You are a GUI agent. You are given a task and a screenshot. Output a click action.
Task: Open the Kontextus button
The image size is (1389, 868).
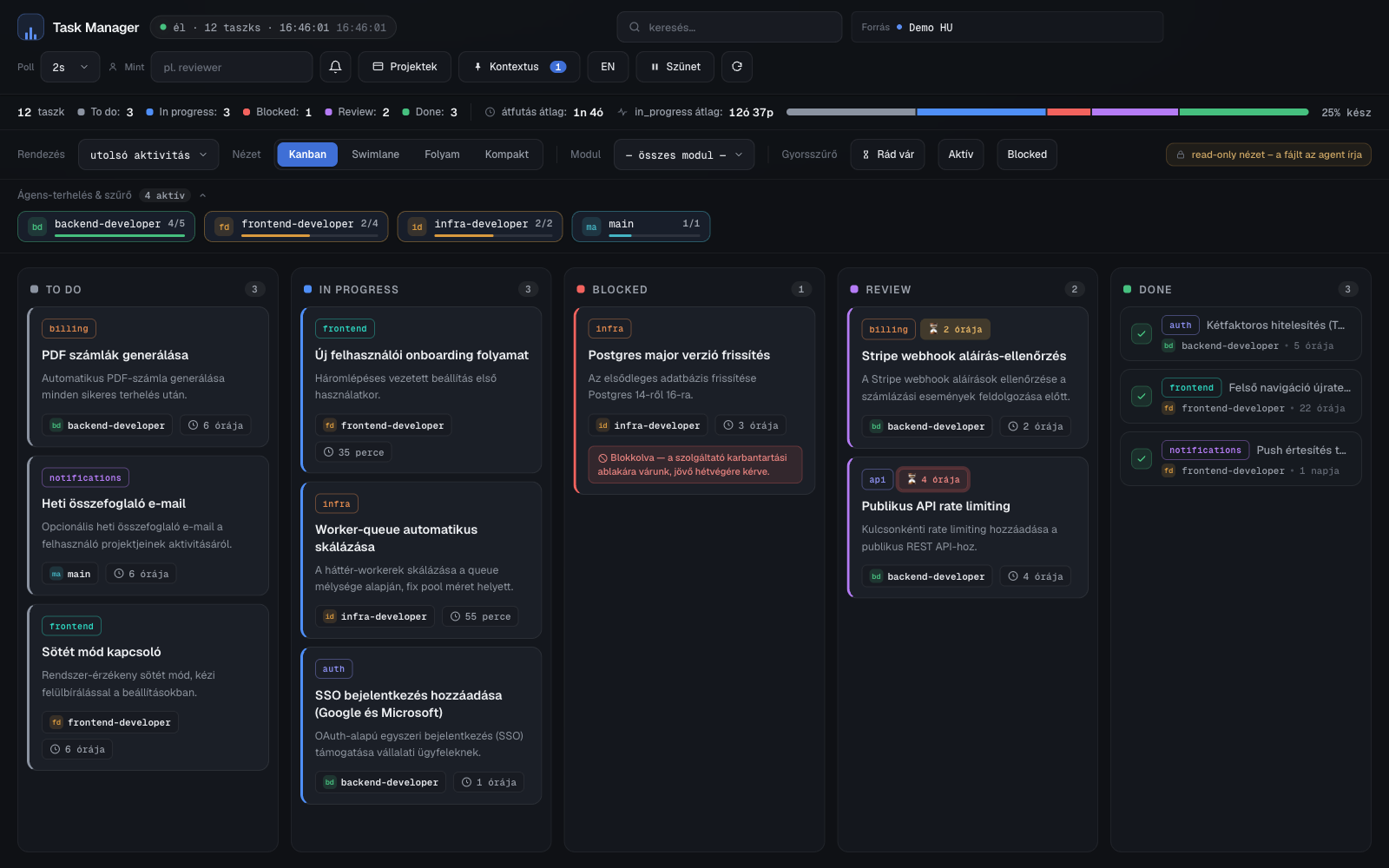point(519,67)
